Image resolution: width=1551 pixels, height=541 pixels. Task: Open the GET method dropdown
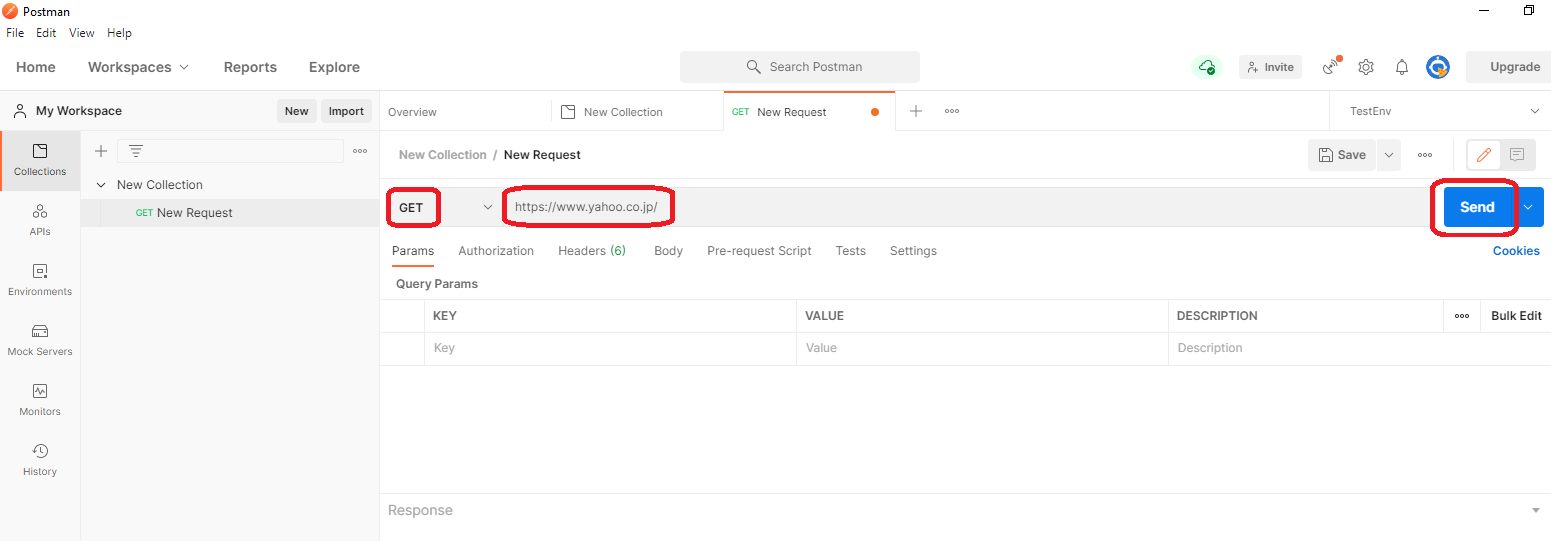click(445, 207)
